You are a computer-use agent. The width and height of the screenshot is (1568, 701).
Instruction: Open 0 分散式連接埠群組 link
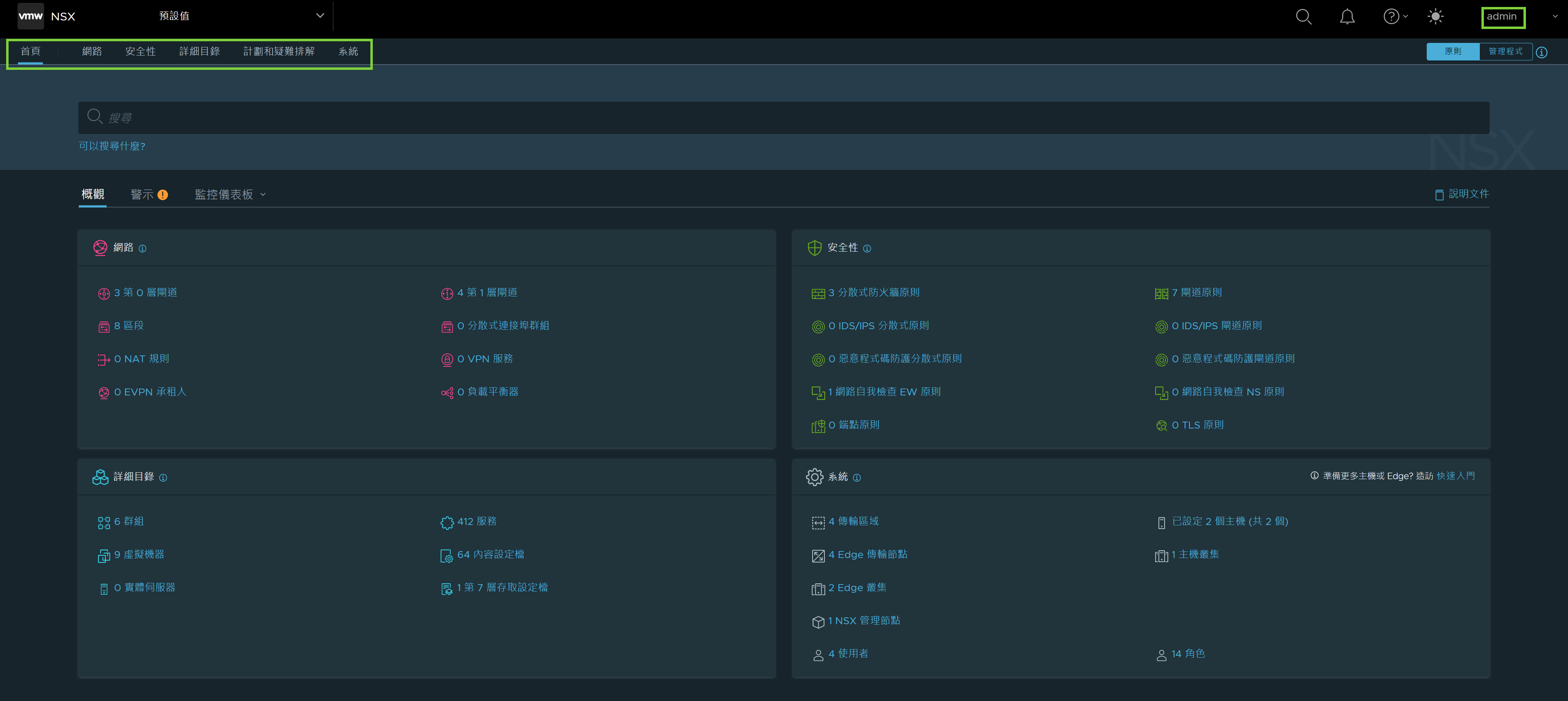pyautogui.click(x=503, y=326)
